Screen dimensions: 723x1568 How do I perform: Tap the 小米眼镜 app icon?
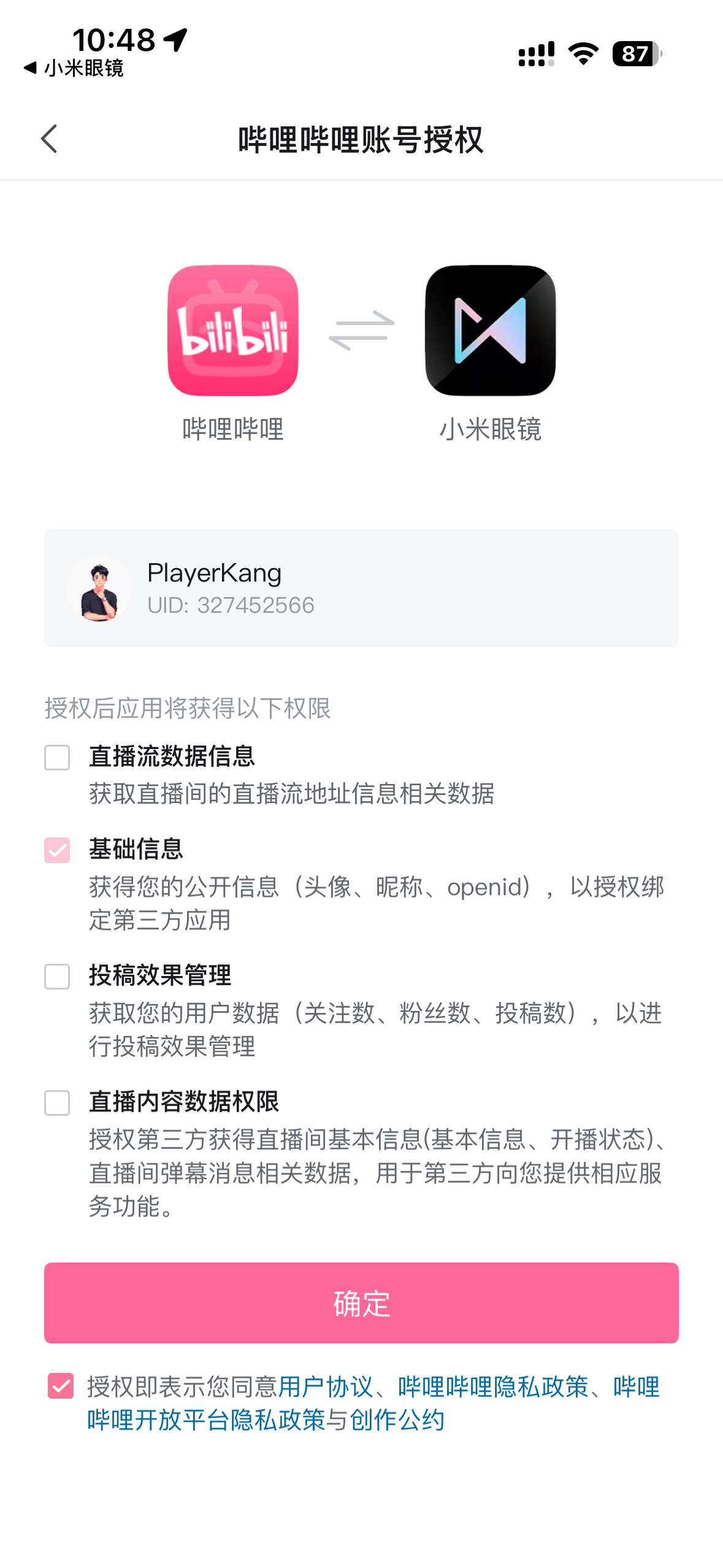[x=490, y=330]
